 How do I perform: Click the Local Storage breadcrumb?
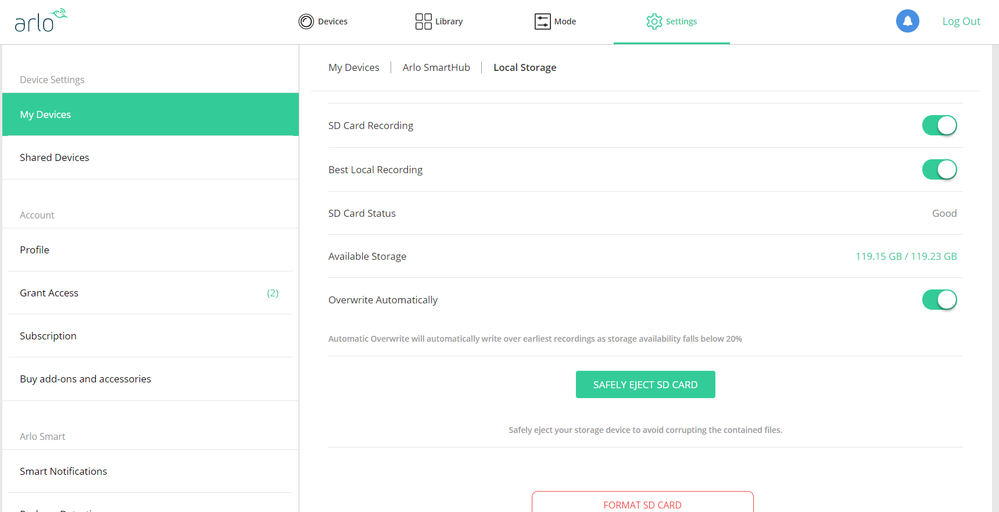(525, 68)
